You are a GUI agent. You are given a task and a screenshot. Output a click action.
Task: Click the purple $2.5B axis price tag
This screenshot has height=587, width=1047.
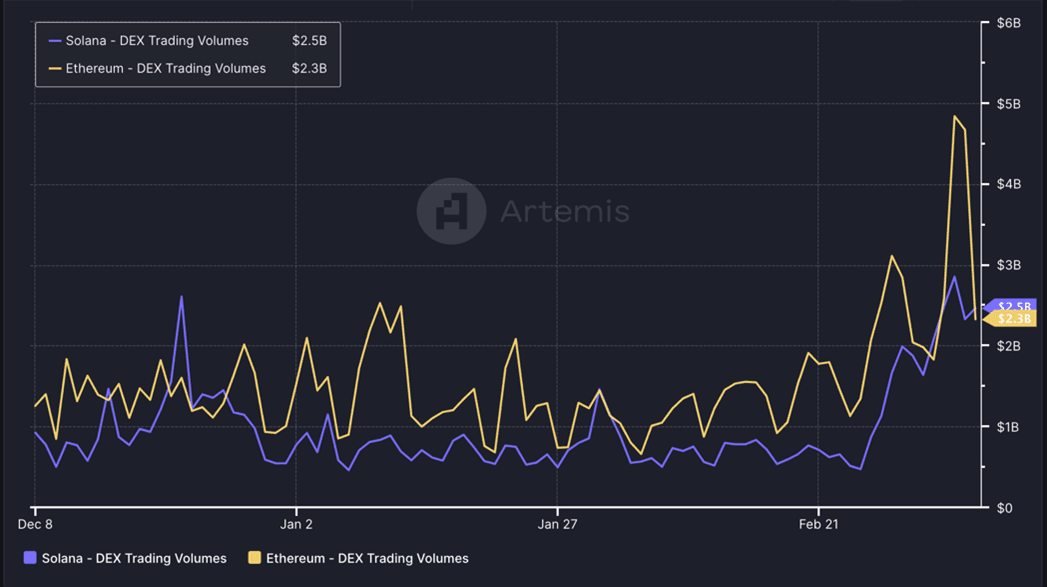click(x=1011, y=306)
